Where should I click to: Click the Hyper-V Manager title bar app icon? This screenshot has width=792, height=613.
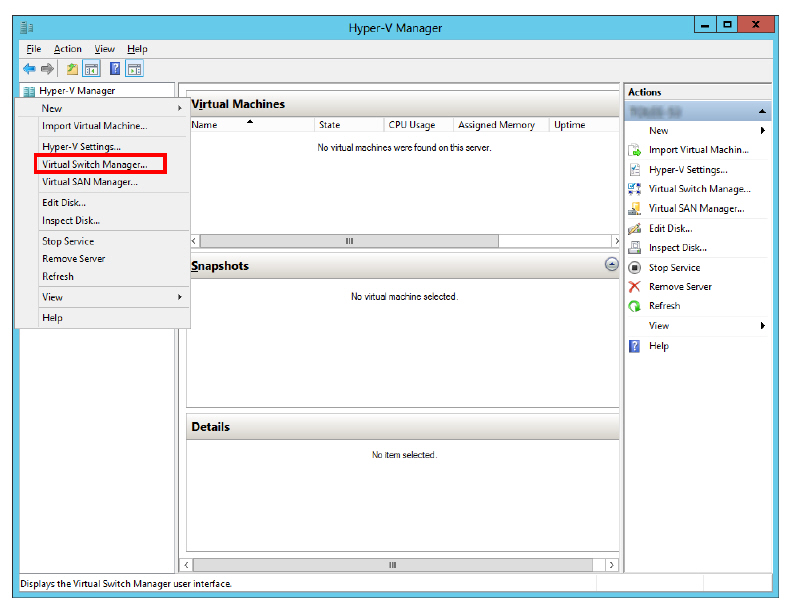click(27, 27)
